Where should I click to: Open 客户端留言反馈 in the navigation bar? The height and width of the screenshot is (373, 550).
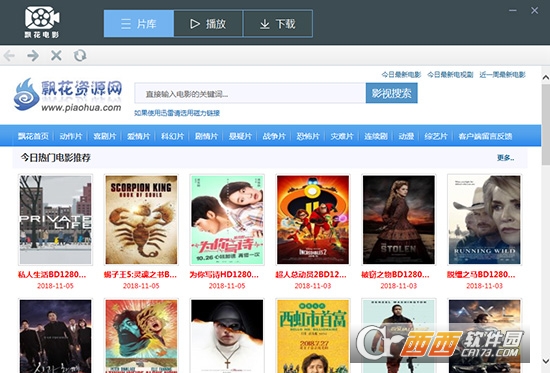point(485,136)
